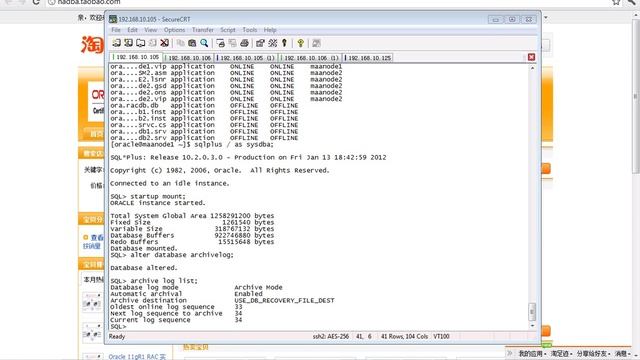Click the Disconnect icon with red X
Image resolution: width=640 pixels, height=360 pixels.
pyautogui.click(x=164, y=43)
